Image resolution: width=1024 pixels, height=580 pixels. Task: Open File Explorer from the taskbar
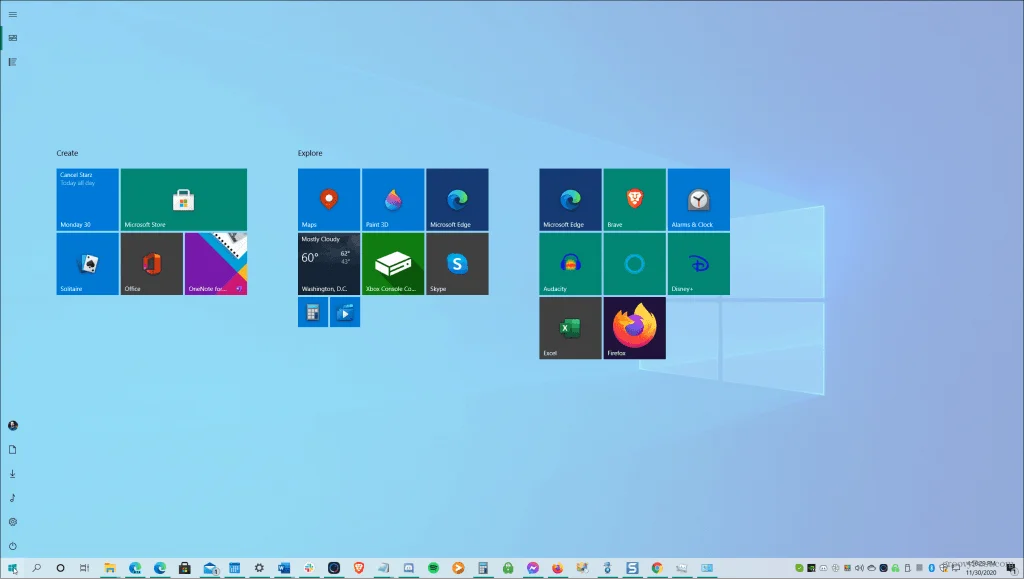pos(110,568)
